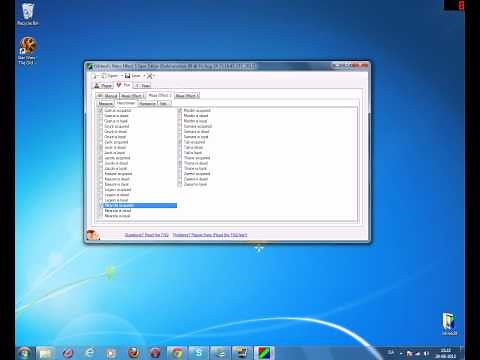The height and width of the screenshot is (360, 480).
Task: Open the Questions? Read the FAQ link
Action: [147, 235]
